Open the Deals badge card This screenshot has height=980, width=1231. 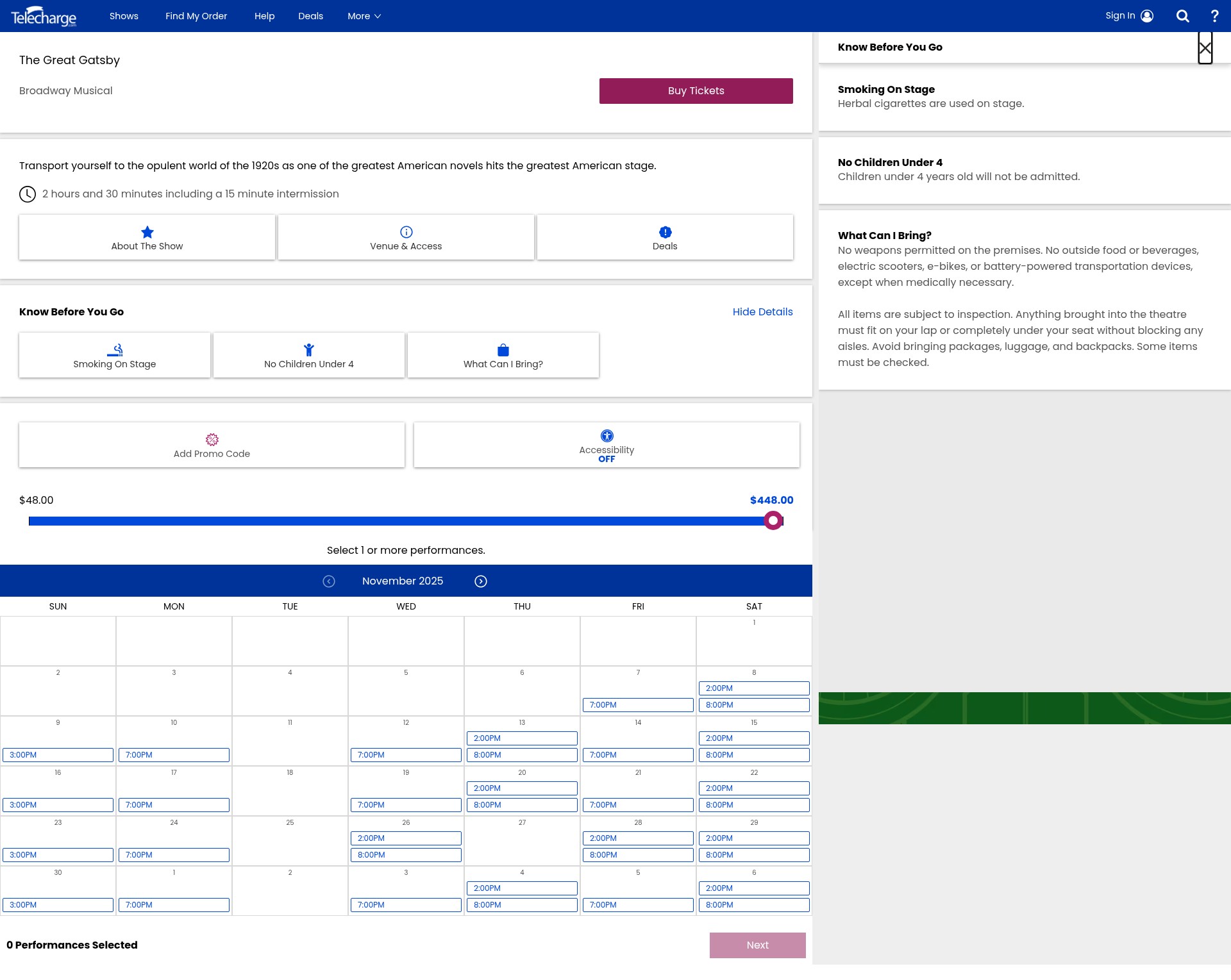click(x=665, y=237)
